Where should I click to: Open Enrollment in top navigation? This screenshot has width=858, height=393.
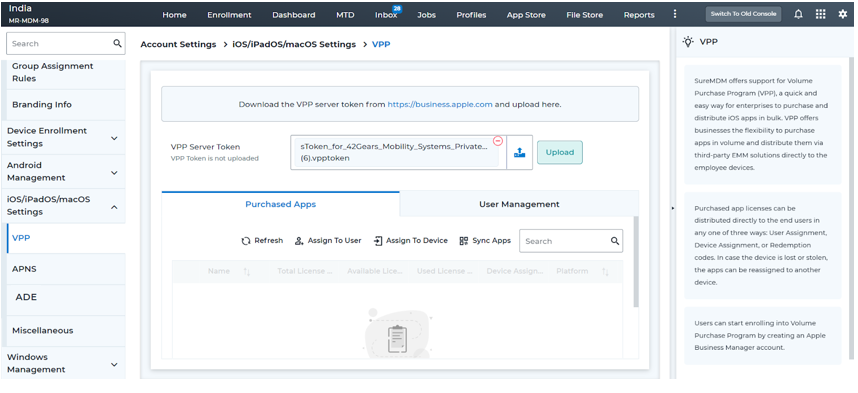(229, 15)
